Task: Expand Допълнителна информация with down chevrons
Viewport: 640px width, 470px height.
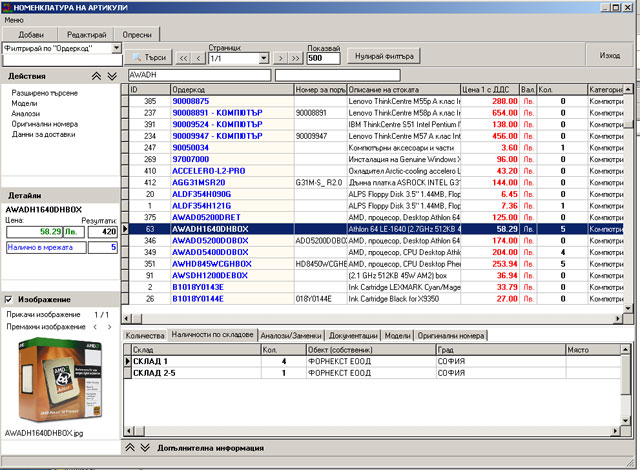Action: pos(145,448)
